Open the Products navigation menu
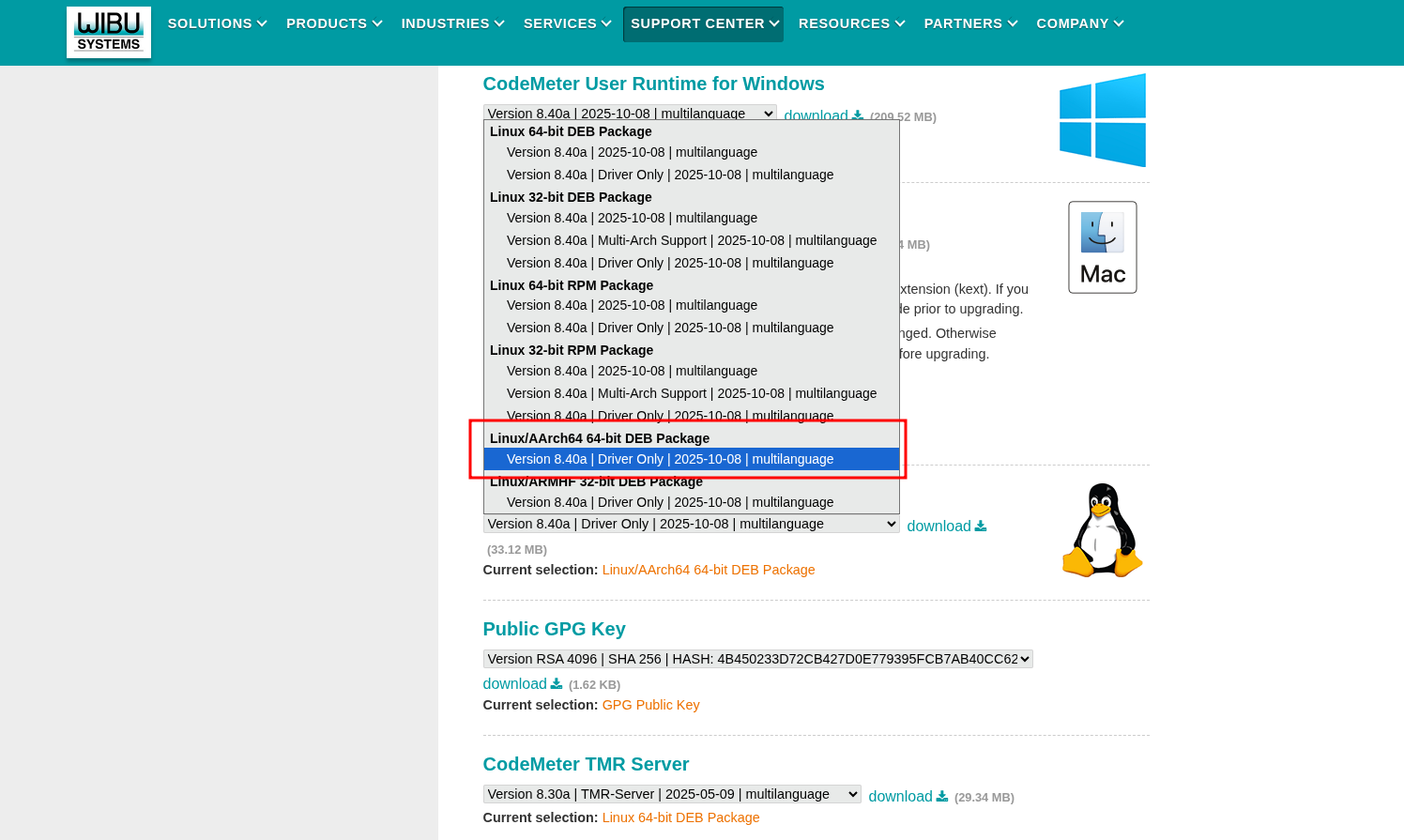Screen dimensions: 1404x840 [334, 23]
